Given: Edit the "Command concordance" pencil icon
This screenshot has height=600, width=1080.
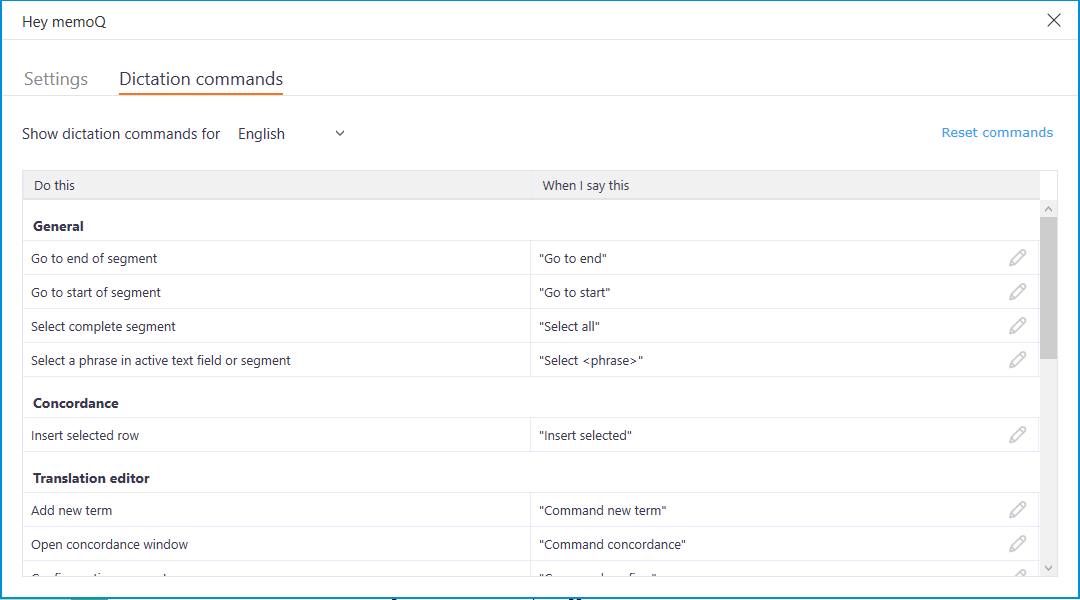Looking at the screenshot, I should [x=1017, y=544].
